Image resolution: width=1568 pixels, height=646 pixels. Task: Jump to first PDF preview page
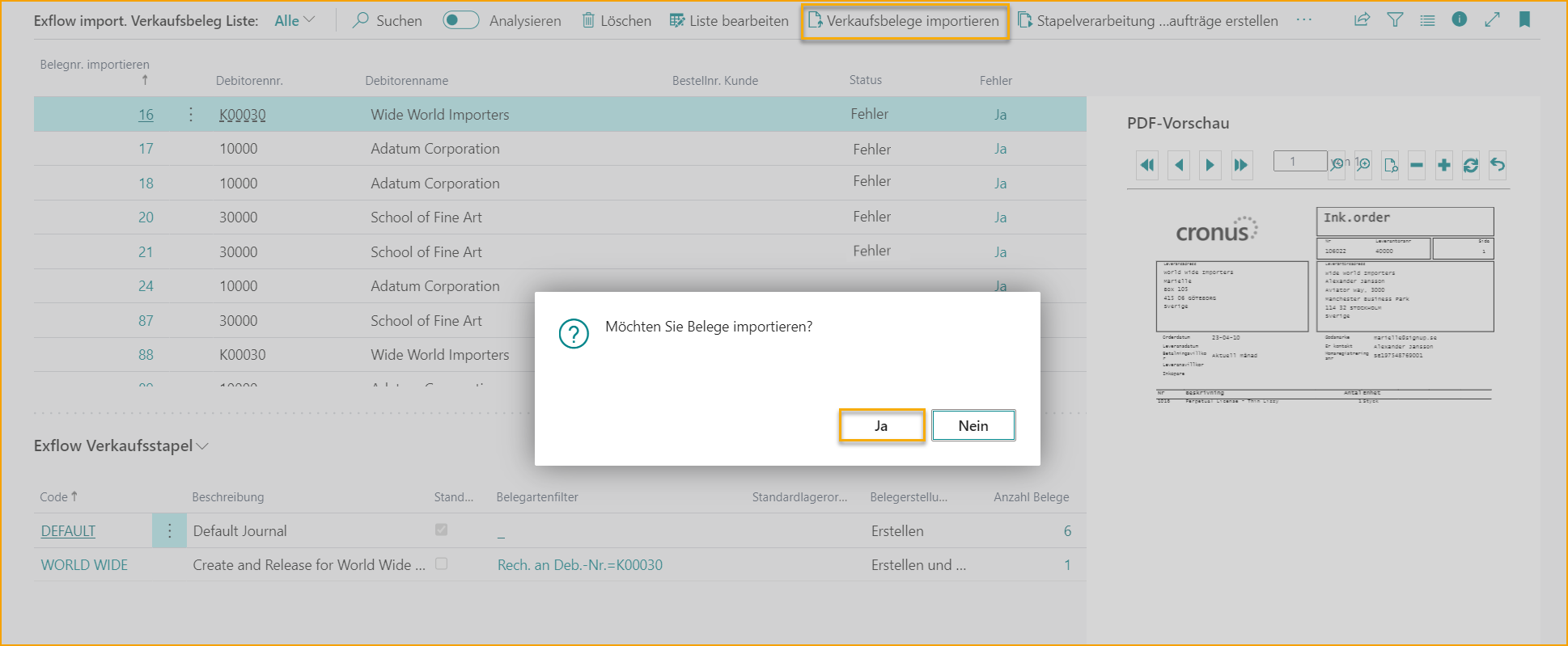(1147, 165)
